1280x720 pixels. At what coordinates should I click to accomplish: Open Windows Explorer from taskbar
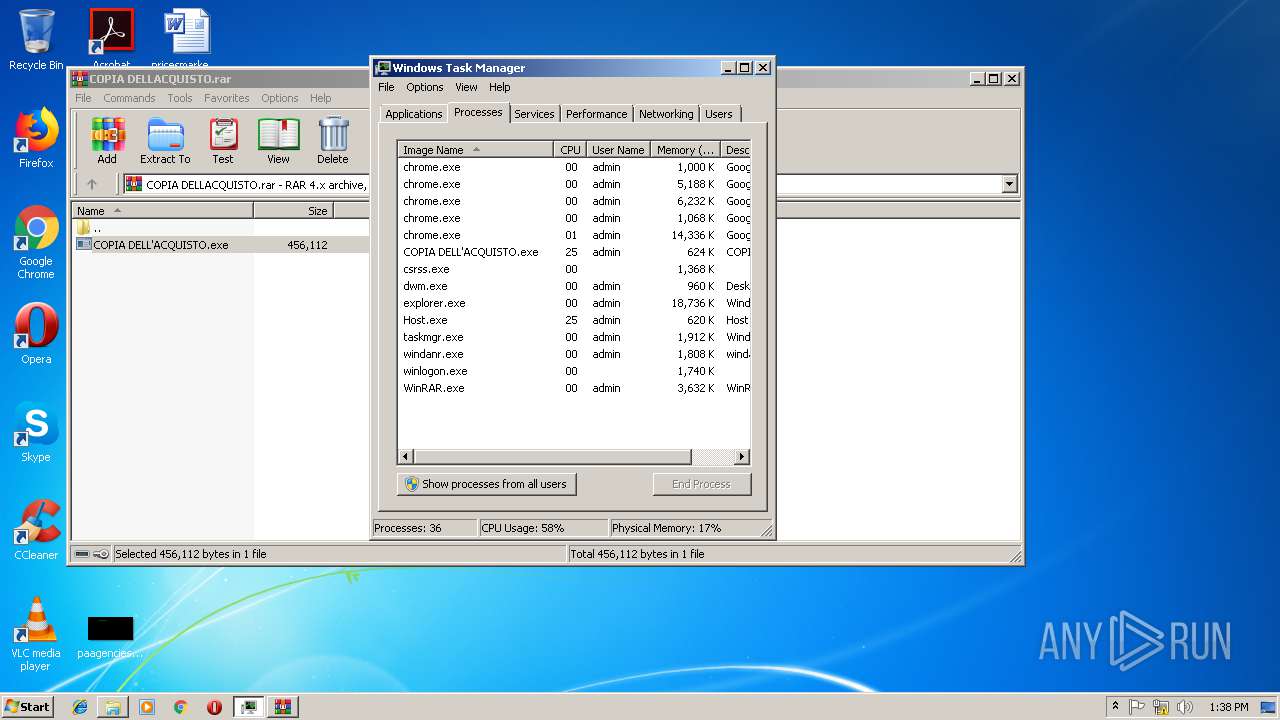click(x=113, y=707)
